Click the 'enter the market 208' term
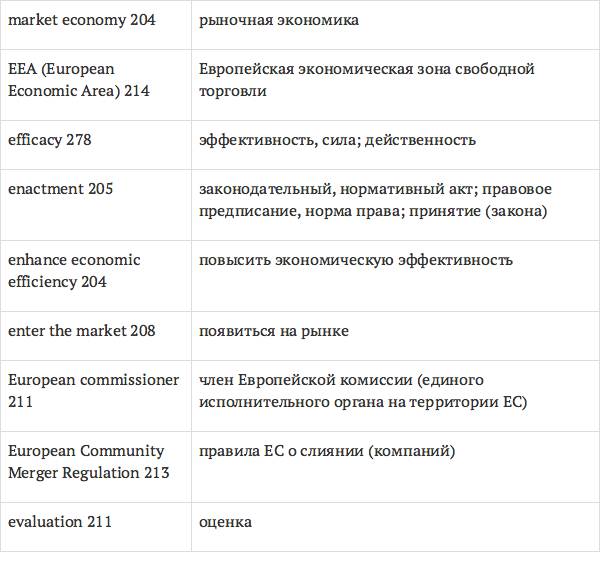The image size is (600, 572). 82,331
